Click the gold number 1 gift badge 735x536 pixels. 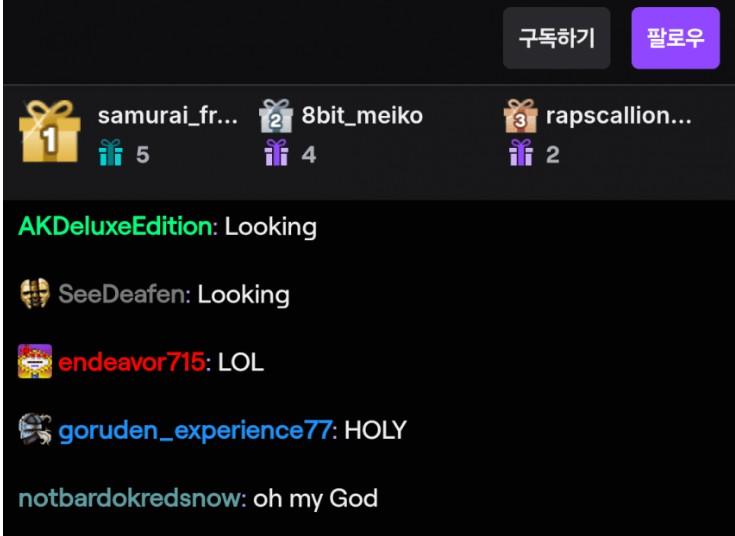pos(50,131)
